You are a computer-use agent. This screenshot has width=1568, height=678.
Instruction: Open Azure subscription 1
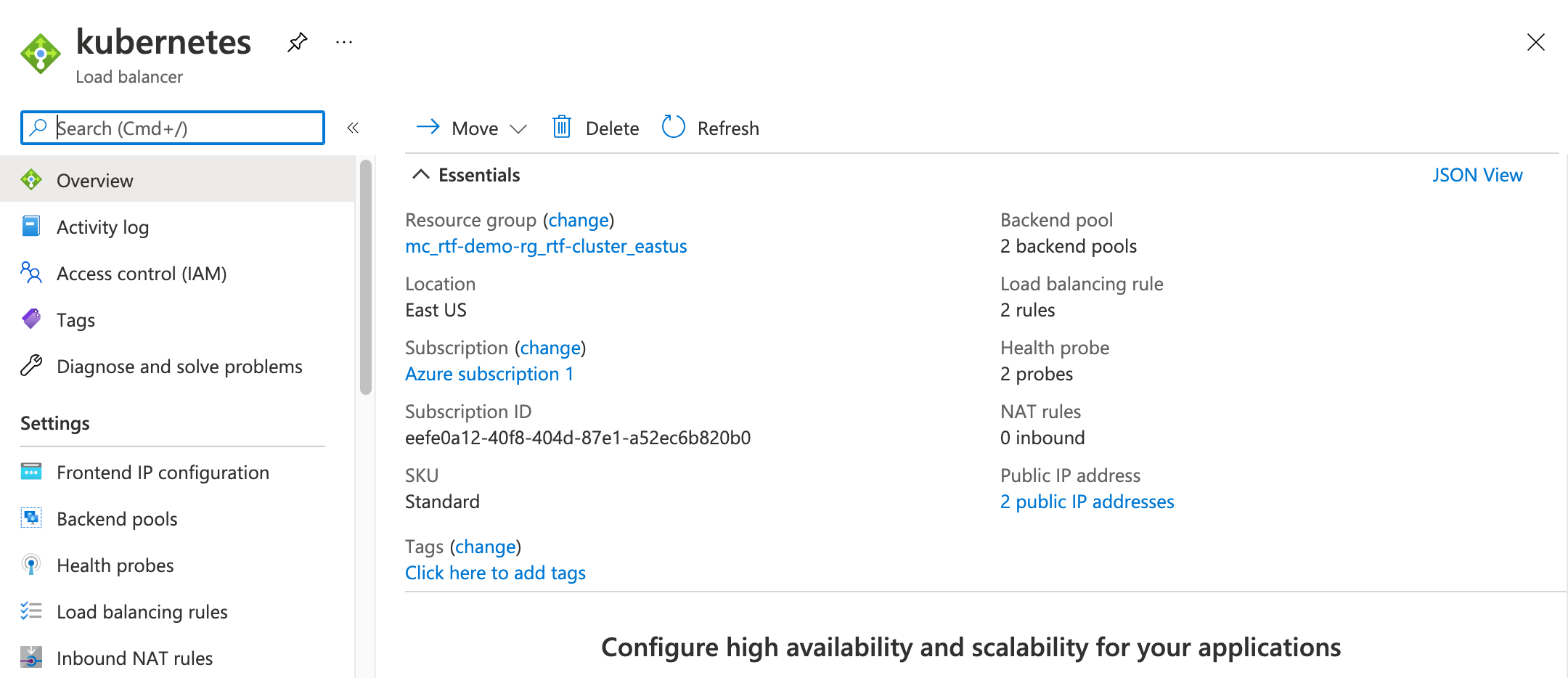tap(489, 374)
